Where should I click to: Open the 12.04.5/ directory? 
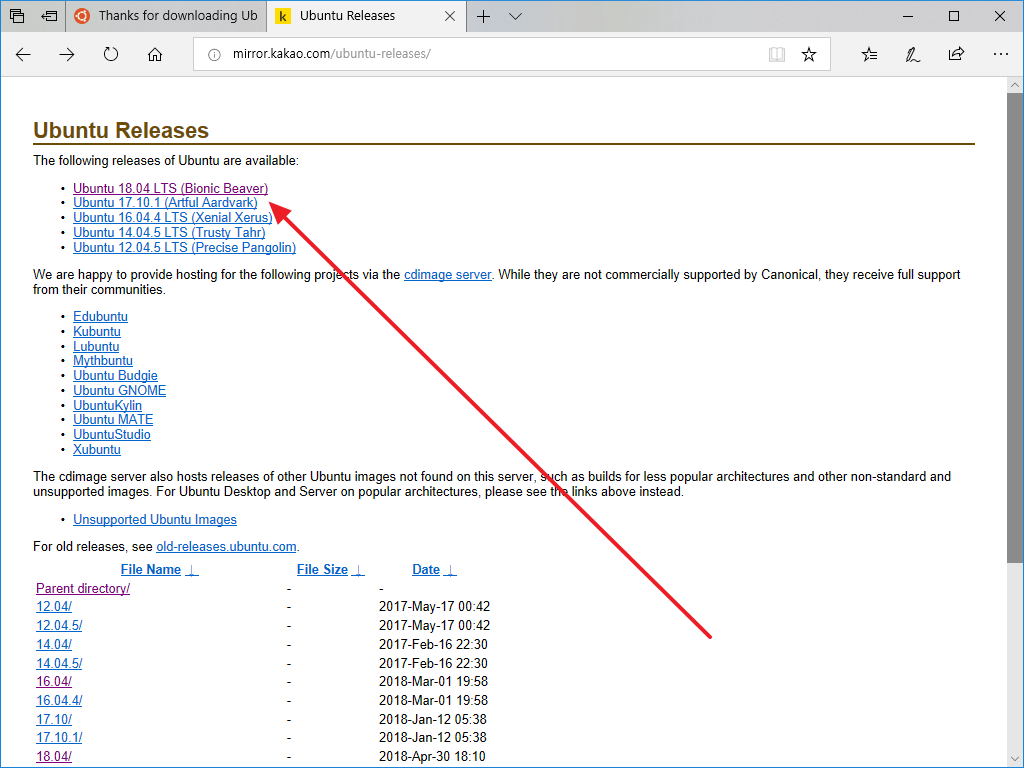[x=59, y=626]
